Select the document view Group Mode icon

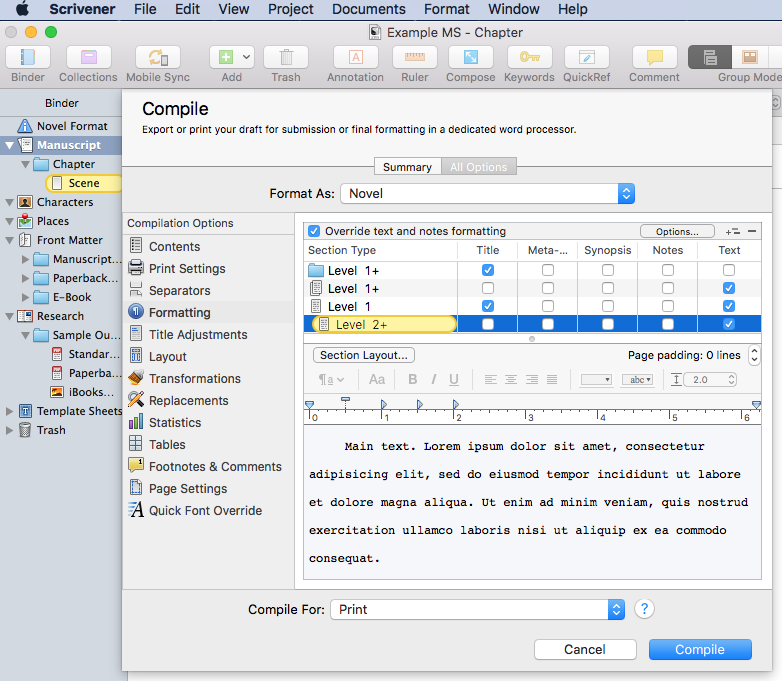point(710,57)
